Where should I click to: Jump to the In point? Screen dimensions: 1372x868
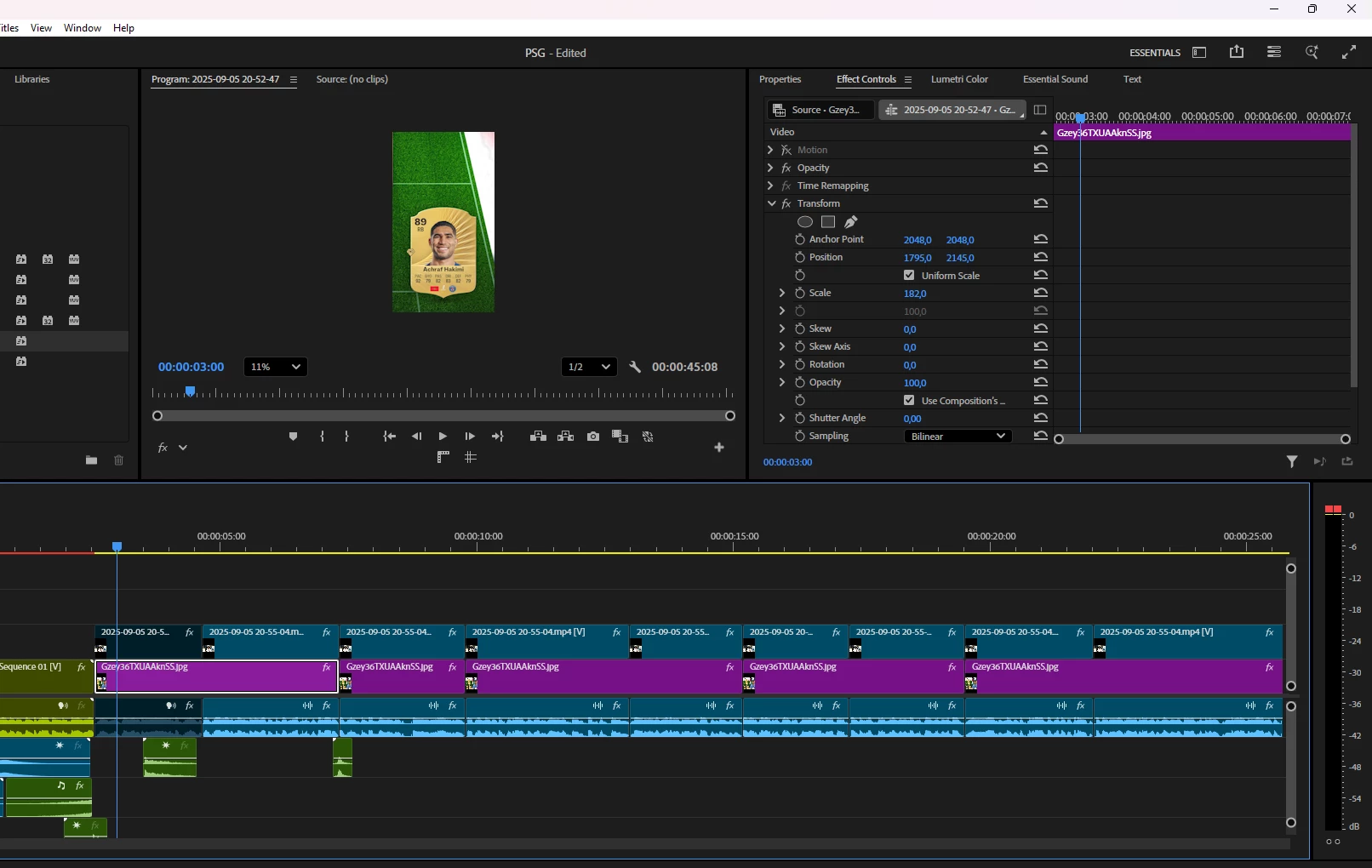[x=389, y=437]
